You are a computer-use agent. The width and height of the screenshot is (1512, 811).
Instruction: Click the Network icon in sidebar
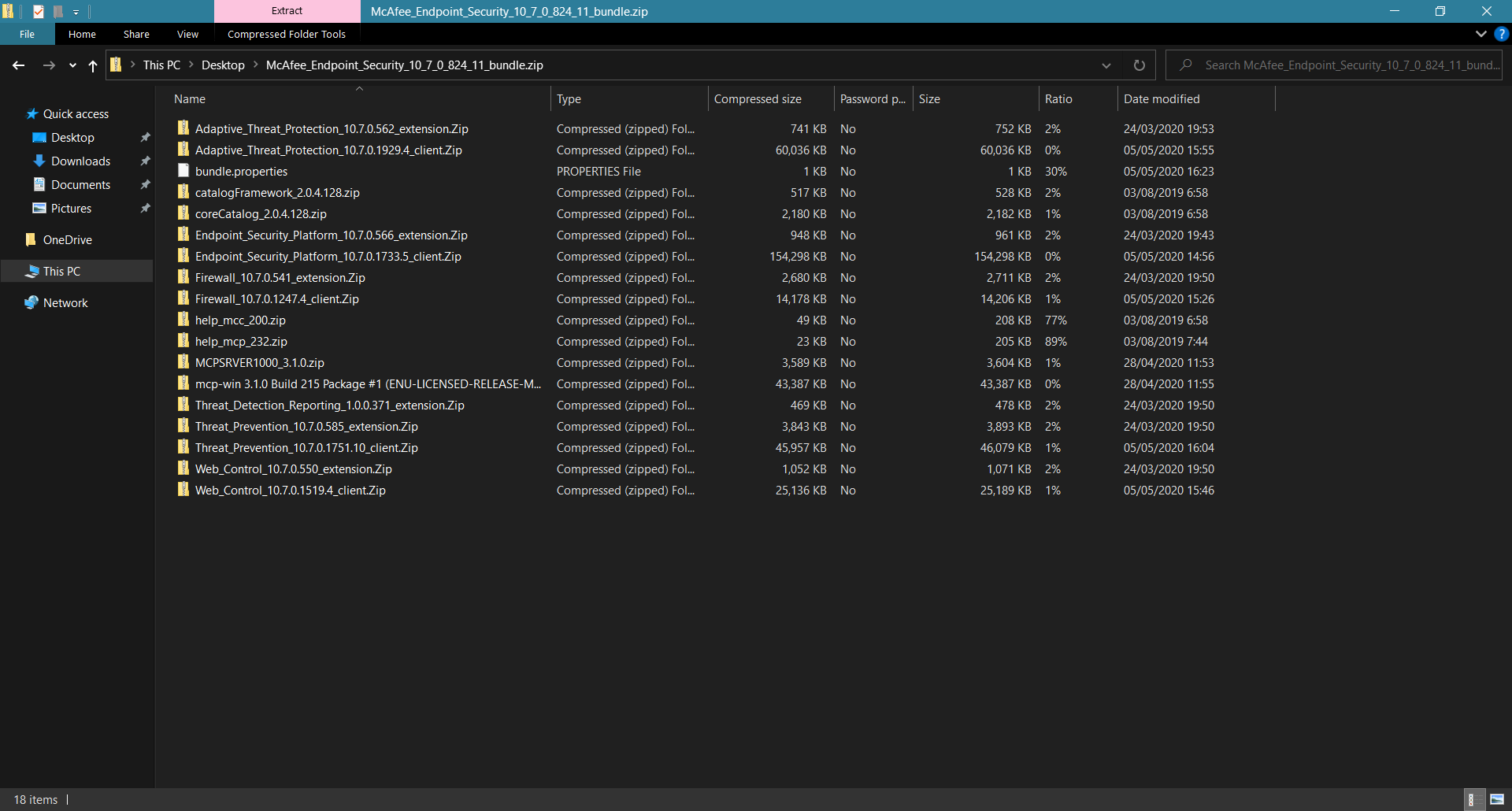point(31,302)
